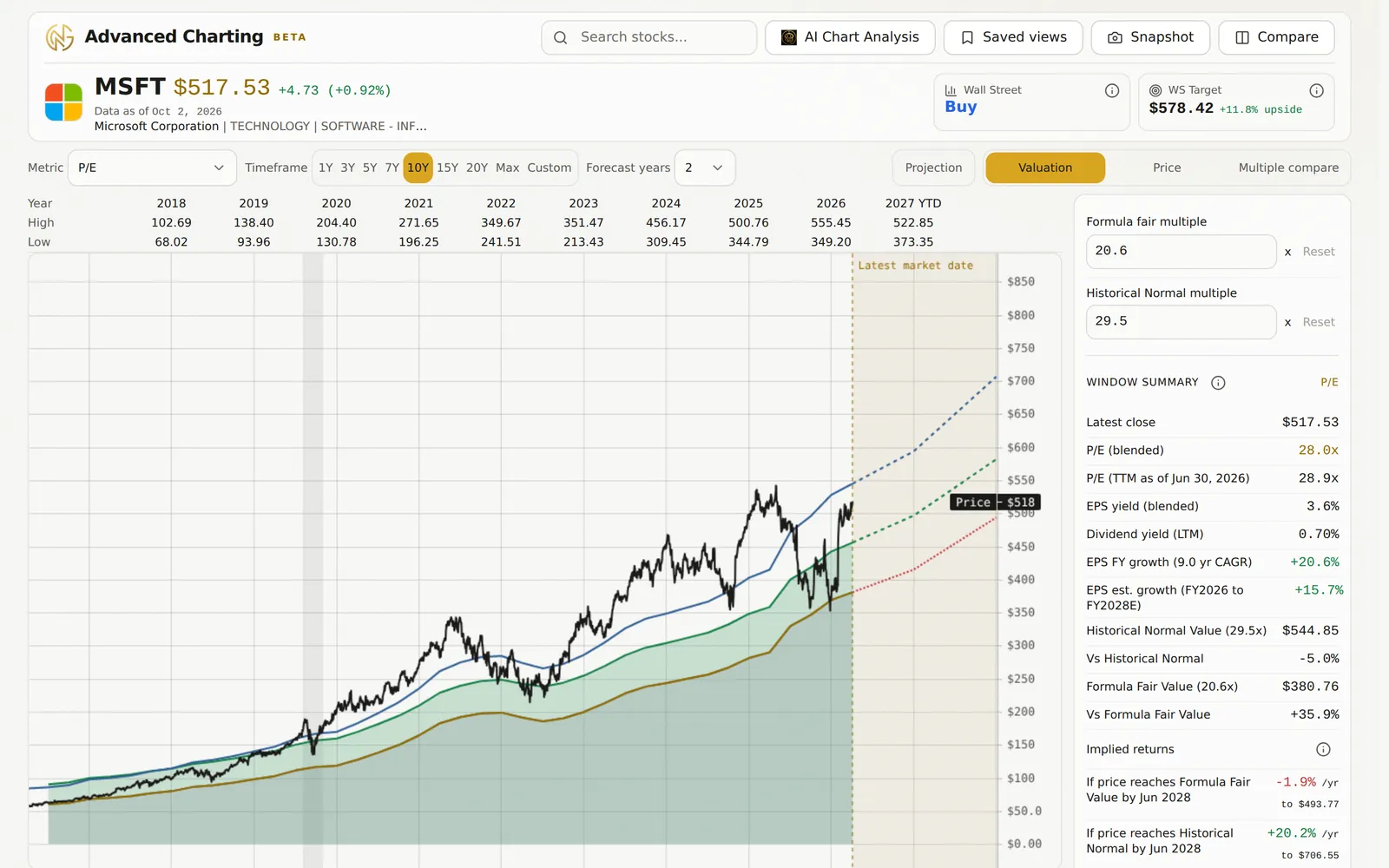Image resolution: width=1389 pixels, height=868 pixels.
Task: Click the 2027 YTD year column header
Action: pos(913,203)
